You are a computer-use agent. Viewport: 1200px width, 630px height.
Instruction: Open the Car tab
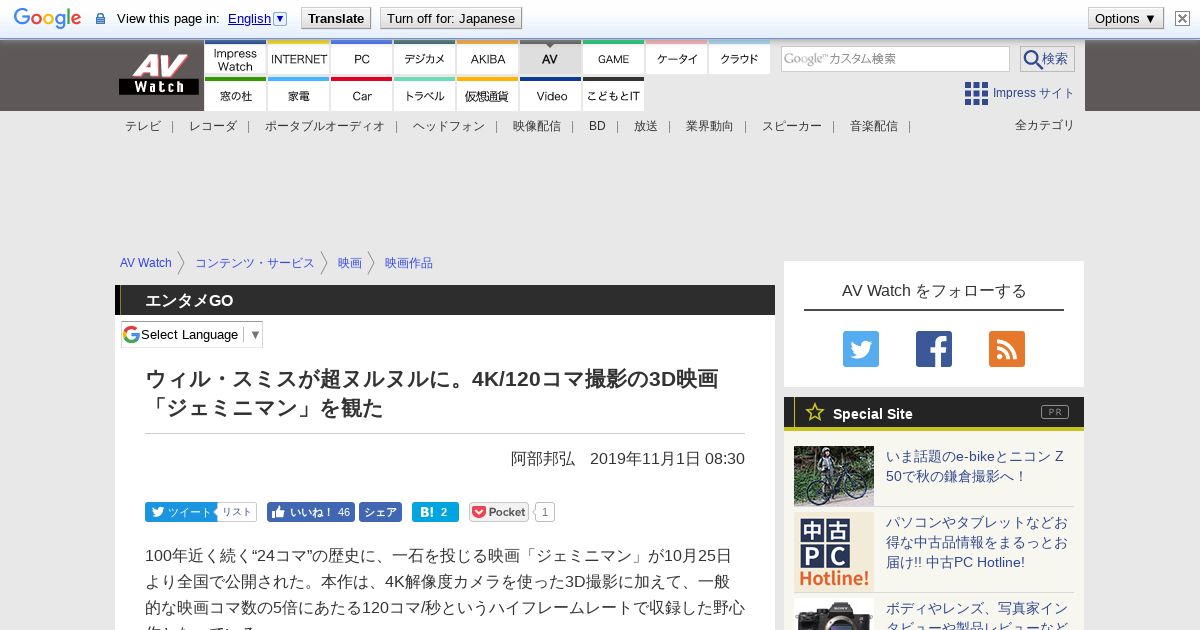[362, 95]
